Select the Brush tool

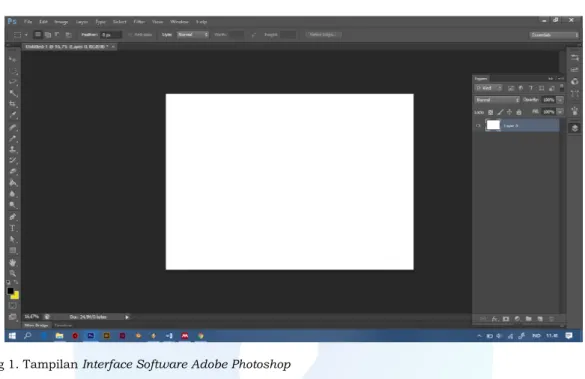13,139
